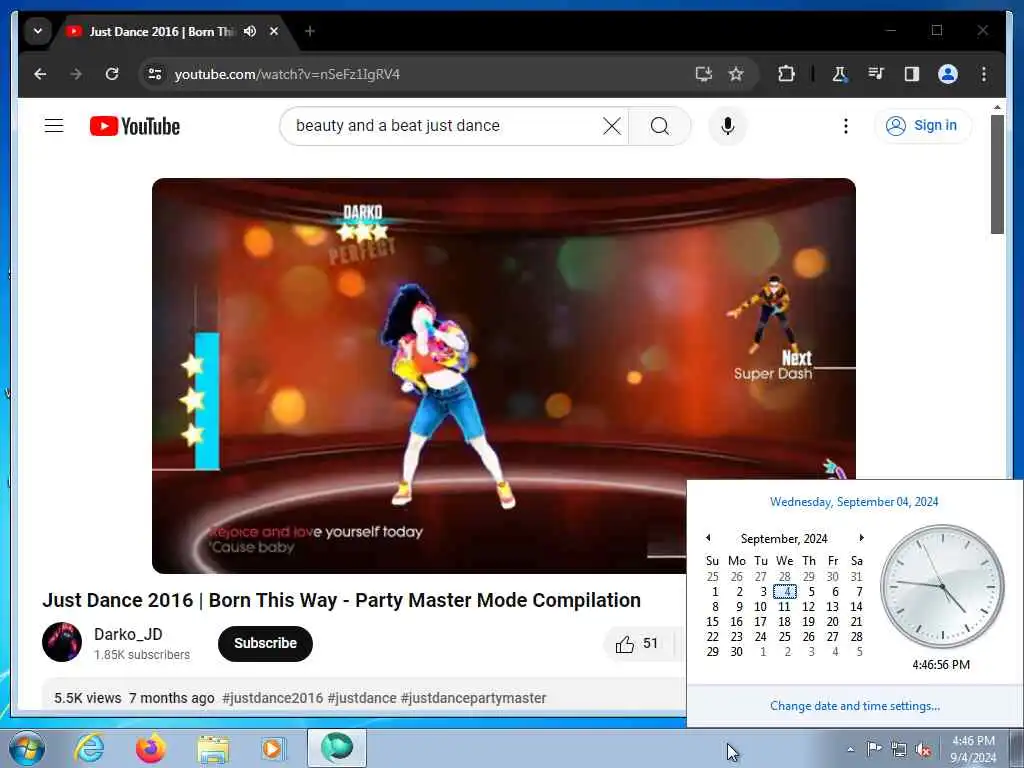Like the video with thumbs up
The image size is (1024, 768).
(x=637, y=644)
